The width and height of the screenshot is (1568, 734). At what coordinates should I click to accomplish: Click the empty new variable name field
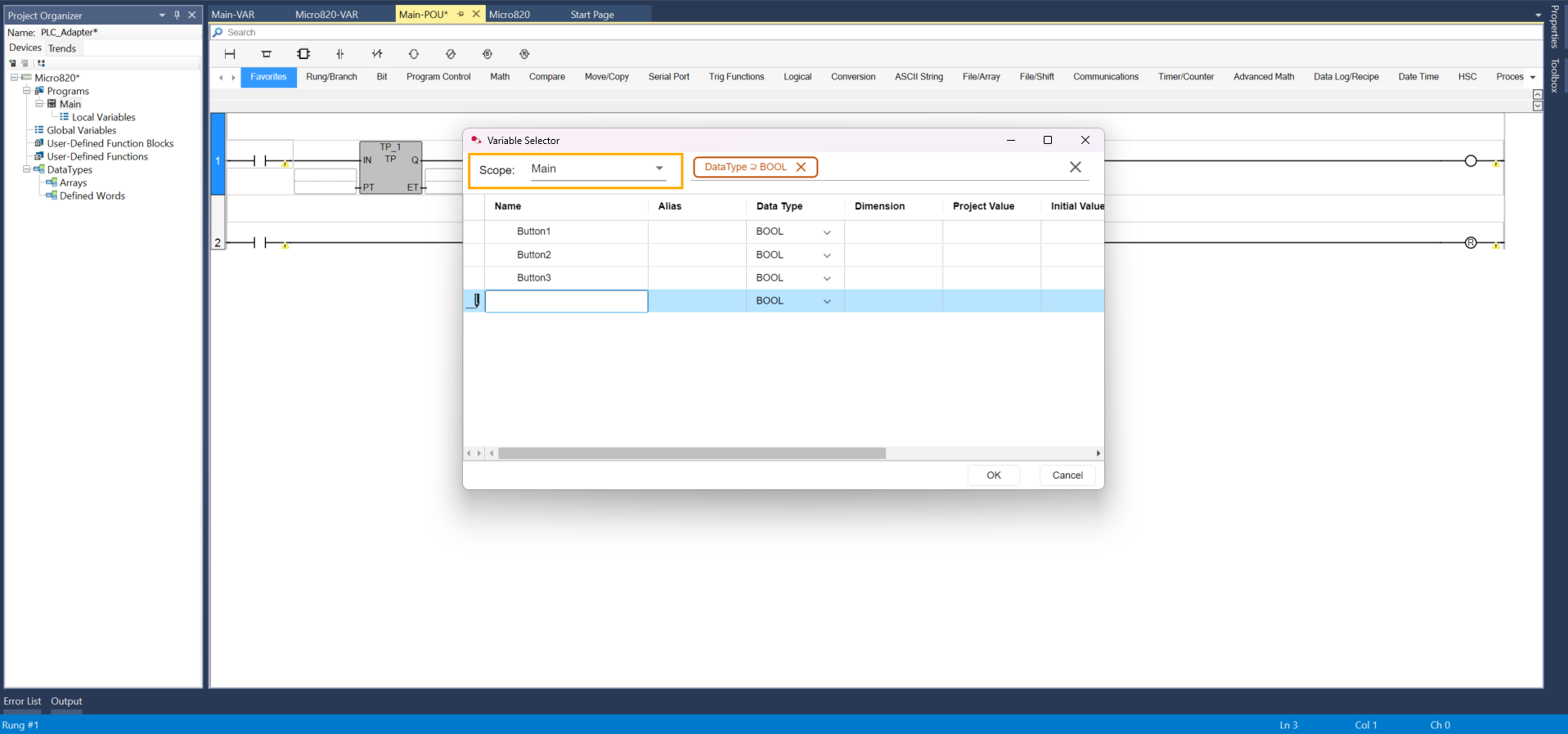click(566, 301)
